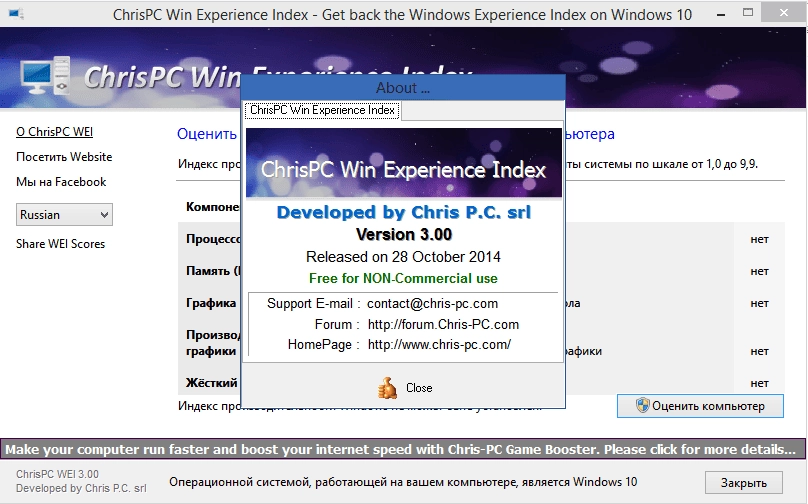Click нет score in the Графика row
The height and width of the screenshot is (504, 808).
coord(759,304)
